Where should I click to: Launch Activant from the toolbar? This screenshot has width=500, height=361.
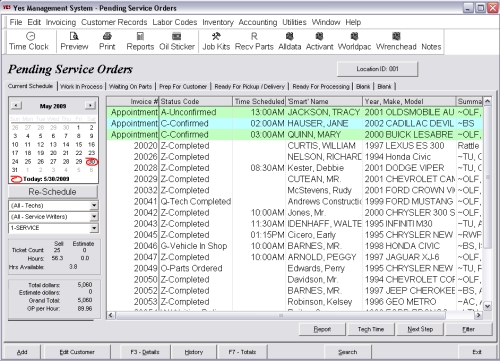tap(319, 41)
